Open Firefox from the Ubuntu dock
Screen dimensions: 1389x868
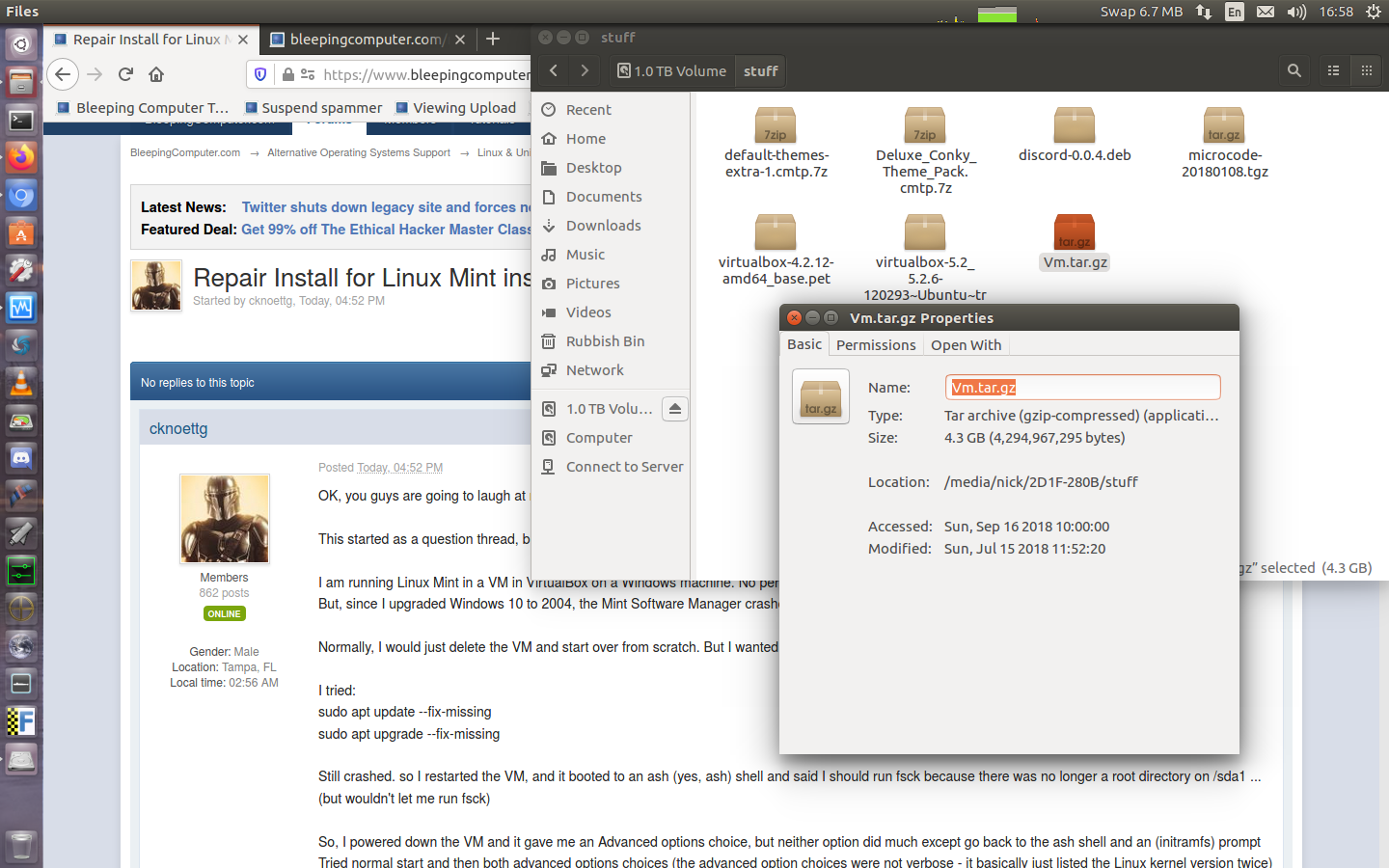[x=21, y=157]
